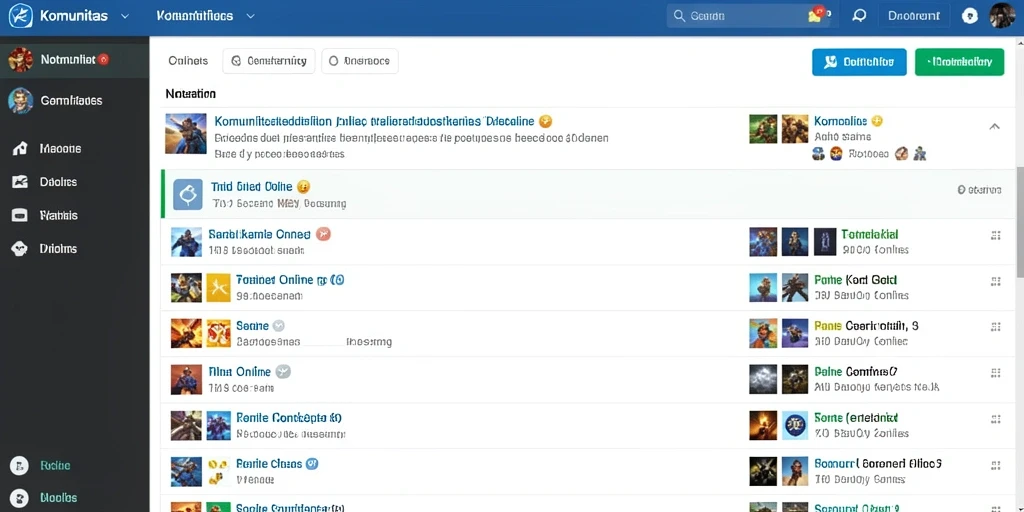The image size is (1024, 512).
Task: Open the chat bubble icon in header
Action: click(x=859, y=16)
